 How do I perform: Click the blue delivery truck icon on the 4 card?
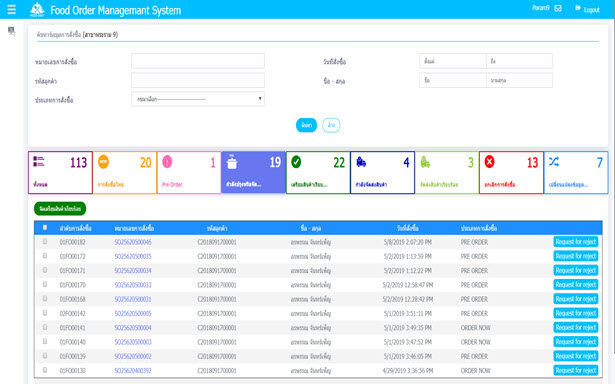[x=361, y=162]
